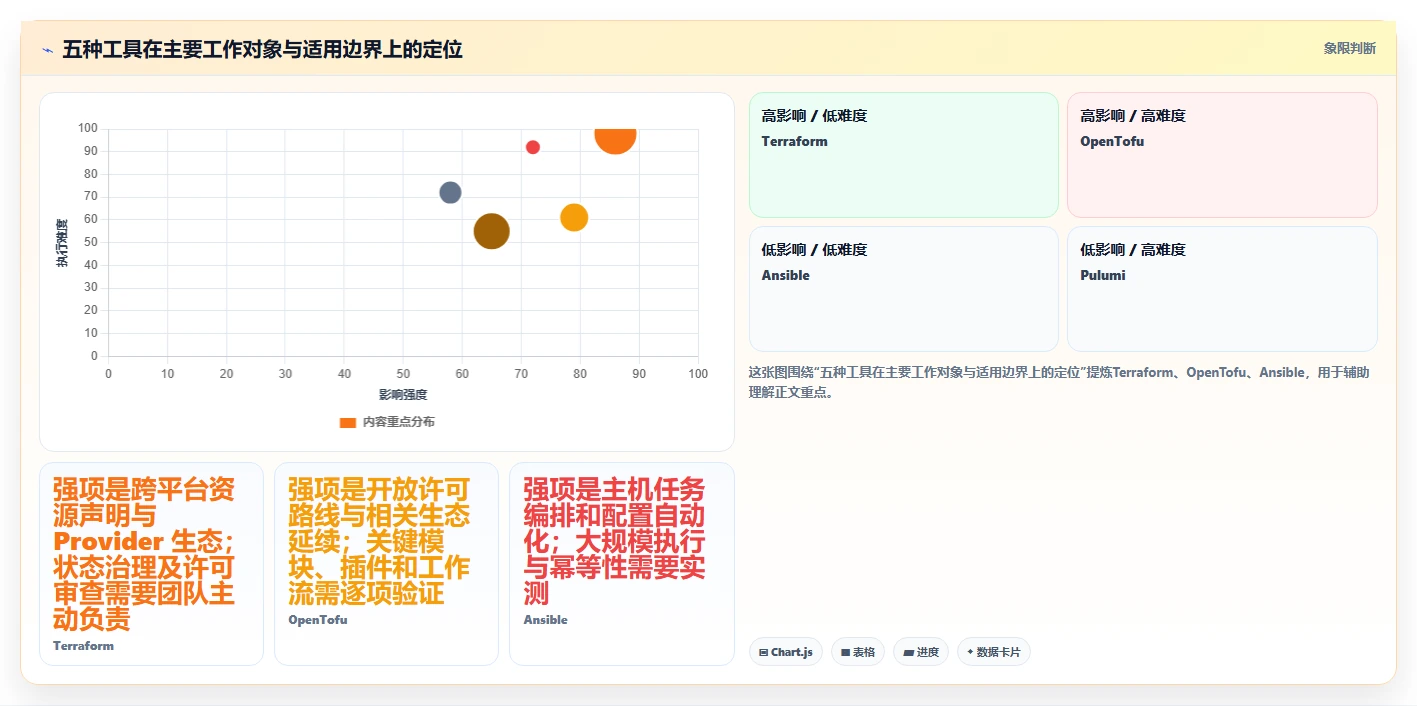Screen dimensions: 1417x706
Task: Click the gray-blue bubble in chart
Action: click(x=450, y=193)
